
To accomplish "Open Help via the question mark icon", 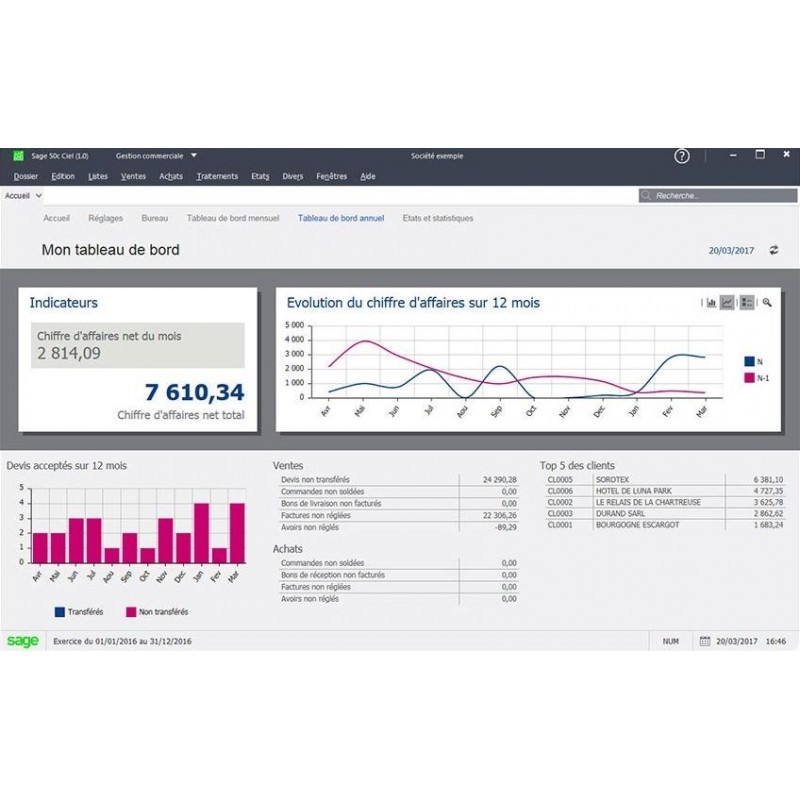I will point(681,155).
